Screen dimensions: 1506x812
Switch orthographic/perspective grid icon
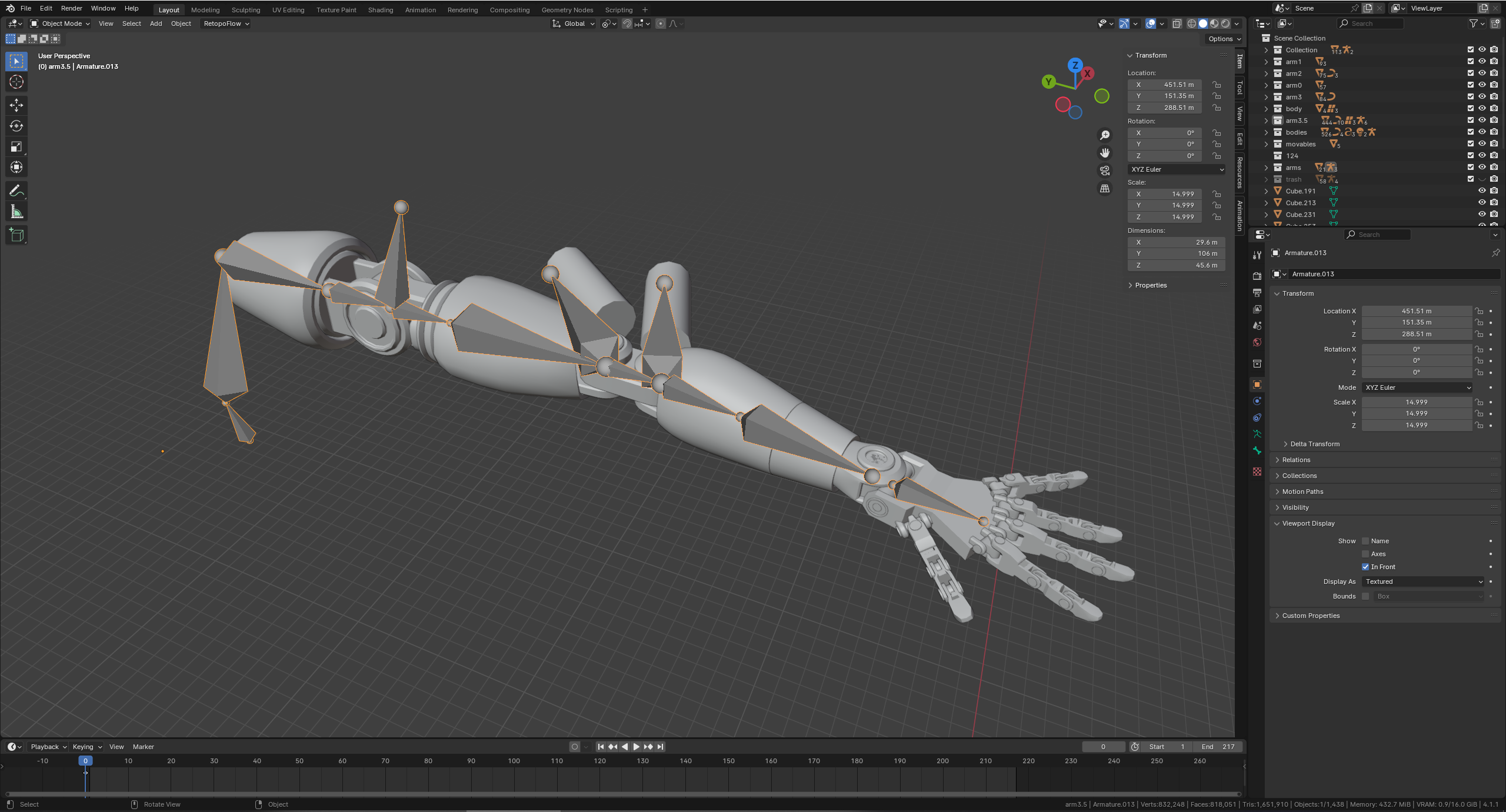click(1105, 189)
